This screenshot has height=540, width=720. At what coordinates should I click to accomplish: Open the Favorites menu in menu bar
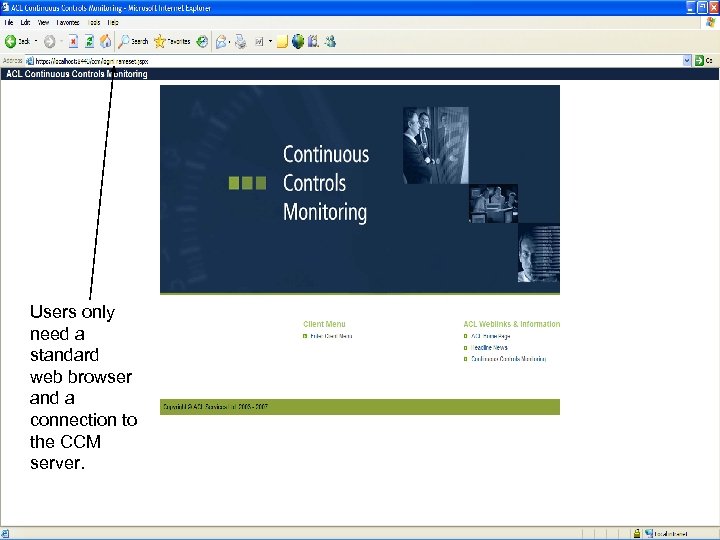(68, 22)
